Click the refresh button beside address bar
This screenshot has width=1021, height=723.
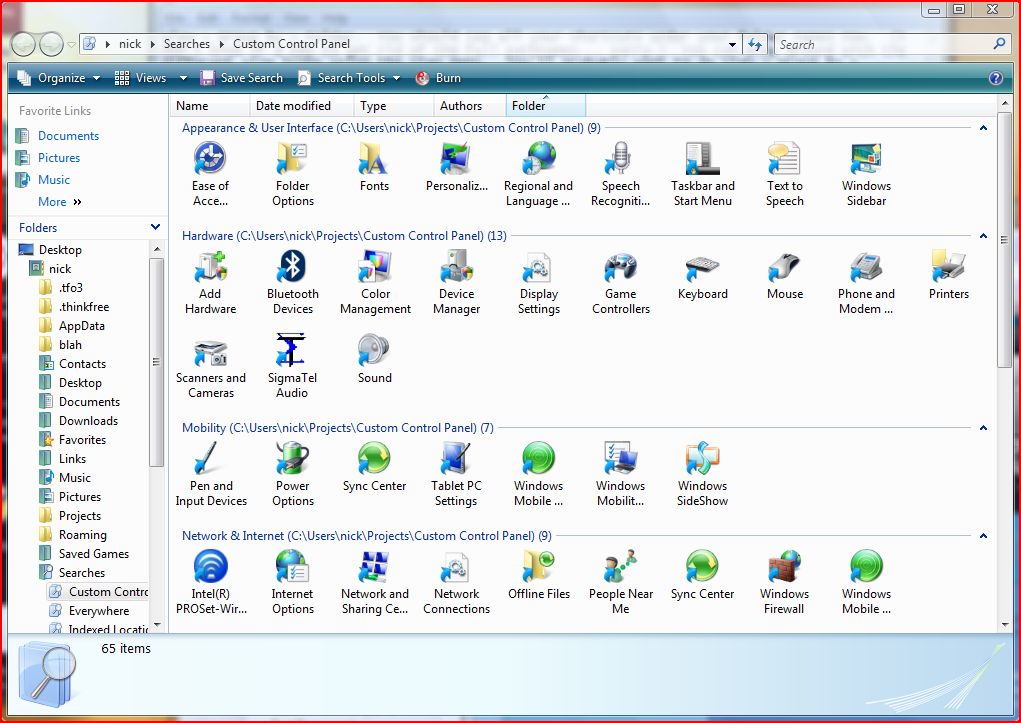pos(755,44)
